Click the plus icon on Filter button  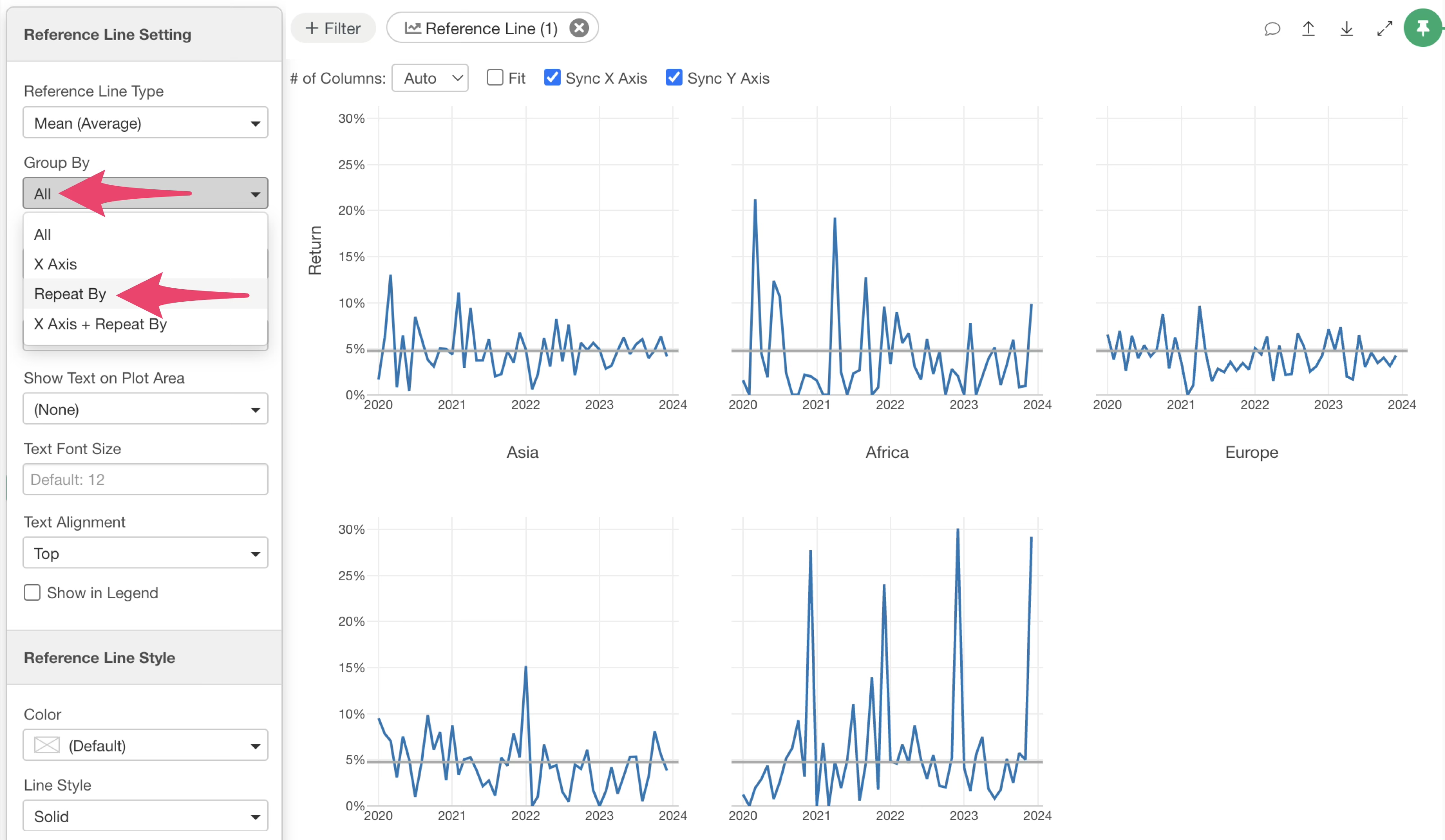click(x=311, y=28)
